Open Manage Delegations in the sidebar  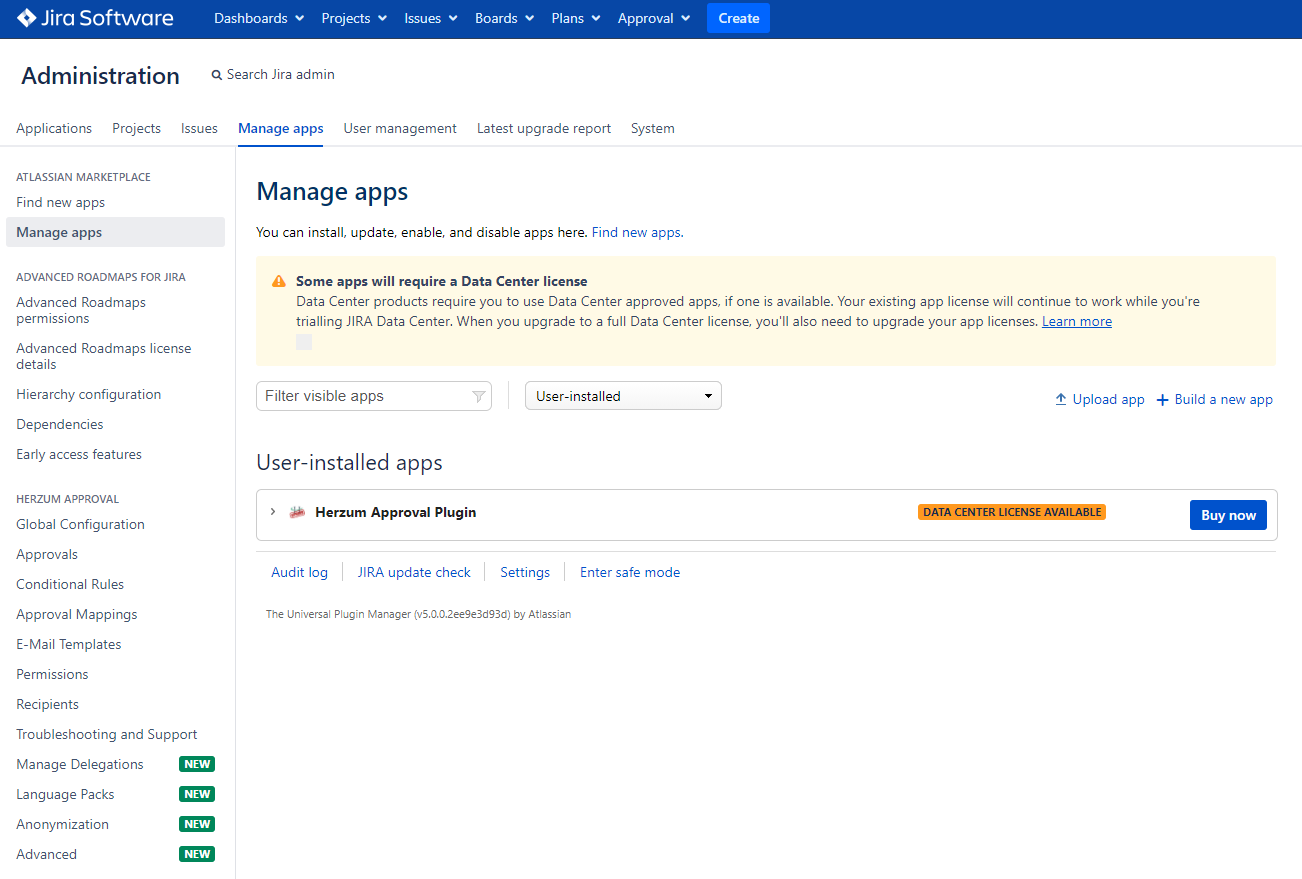pyautogui.click(x=80, y=764)
